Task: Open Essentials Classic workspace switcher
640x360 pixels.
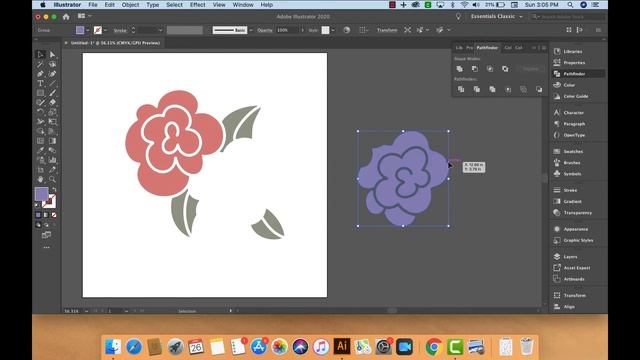Action: [496, 16]
